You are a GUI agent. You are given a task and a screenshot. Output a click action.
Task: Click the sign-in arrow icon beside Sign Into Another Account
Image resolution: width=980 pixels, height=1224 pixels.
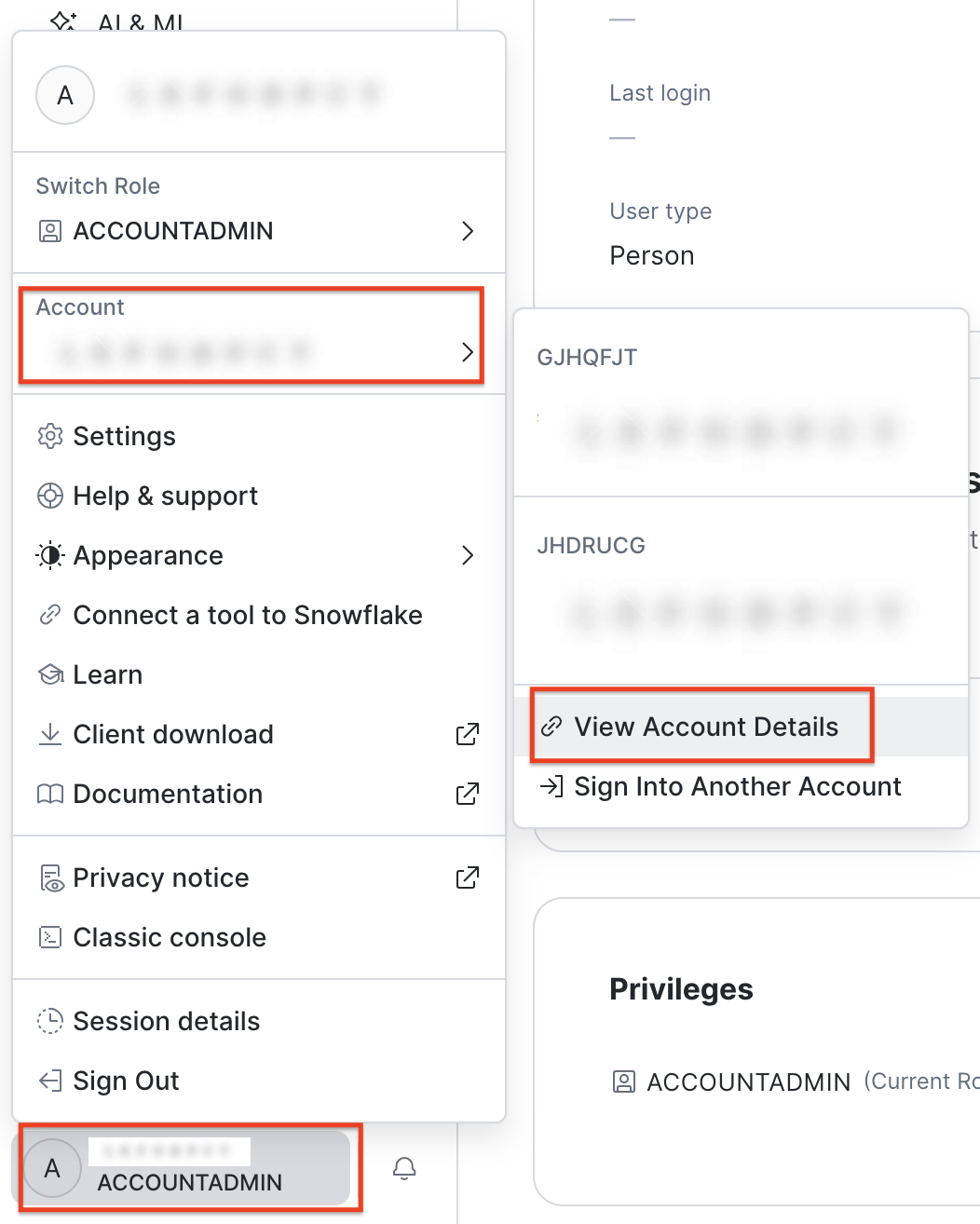551,786
